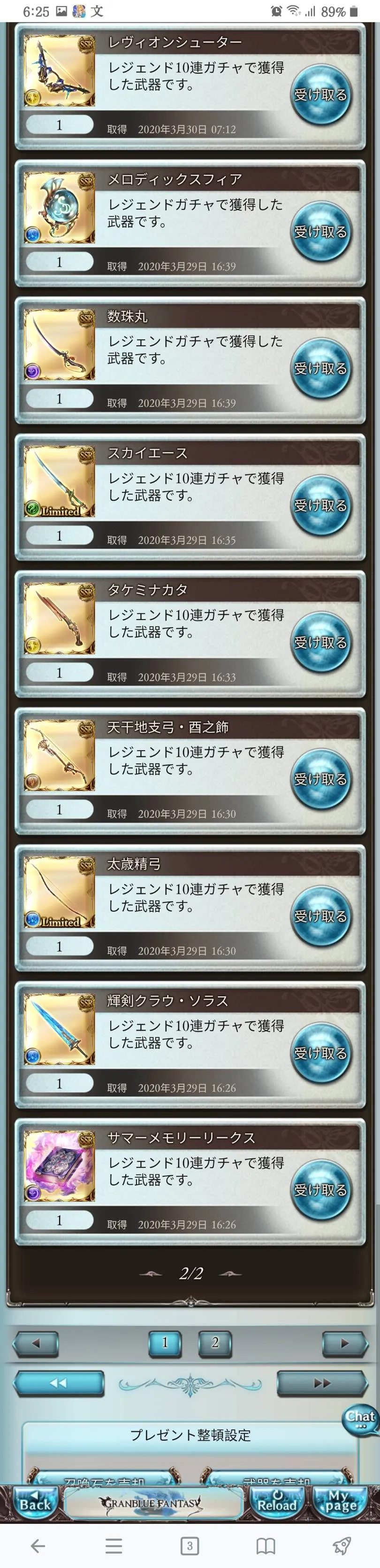Claim 数珠丸 with its 受け取る button
The width and height of the screenshot is (380, 1568).
point(320,369)
